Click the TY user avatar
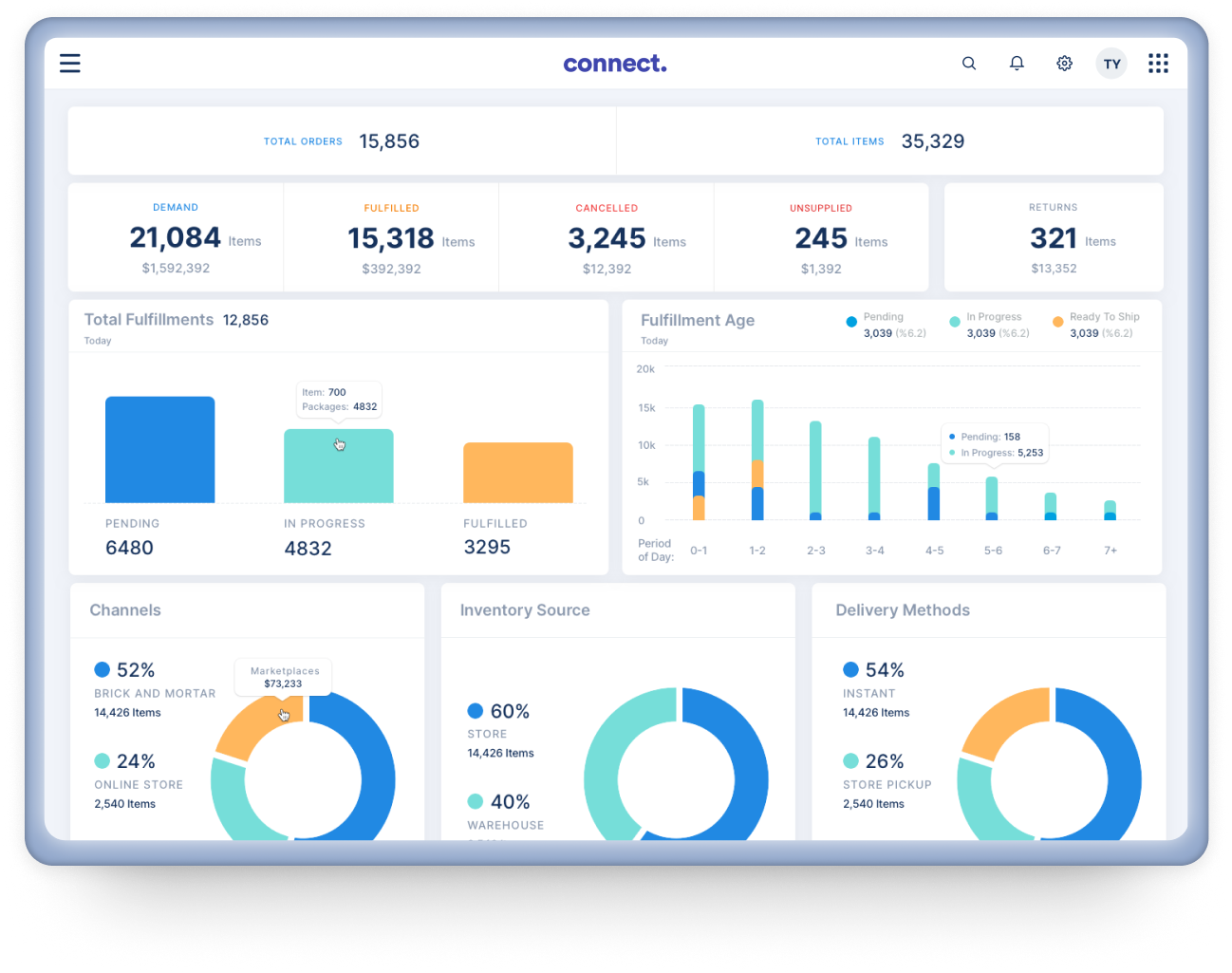This screenshot has height=973, width=1232. tap(1111, 64)
